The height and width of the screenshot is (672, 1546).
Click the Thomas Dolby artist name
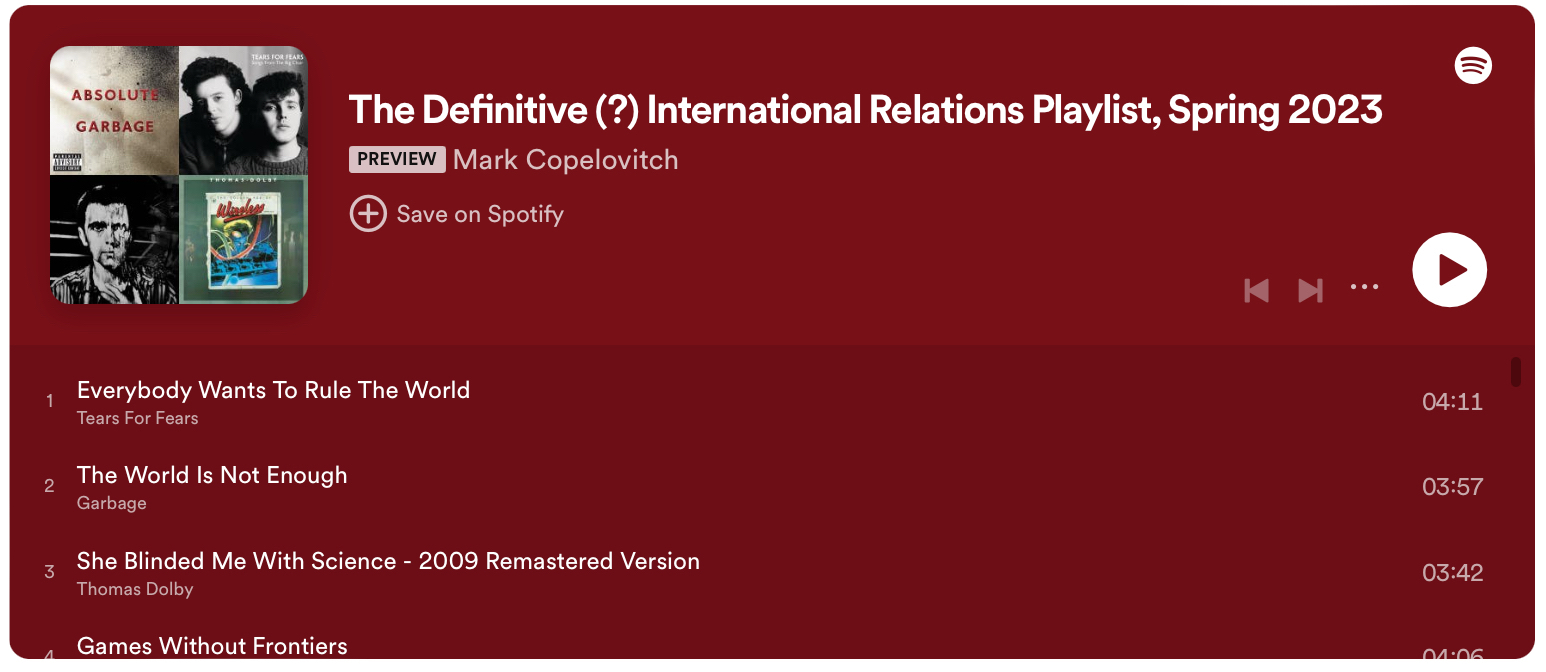pyautogui.click(x=135, y=589)
